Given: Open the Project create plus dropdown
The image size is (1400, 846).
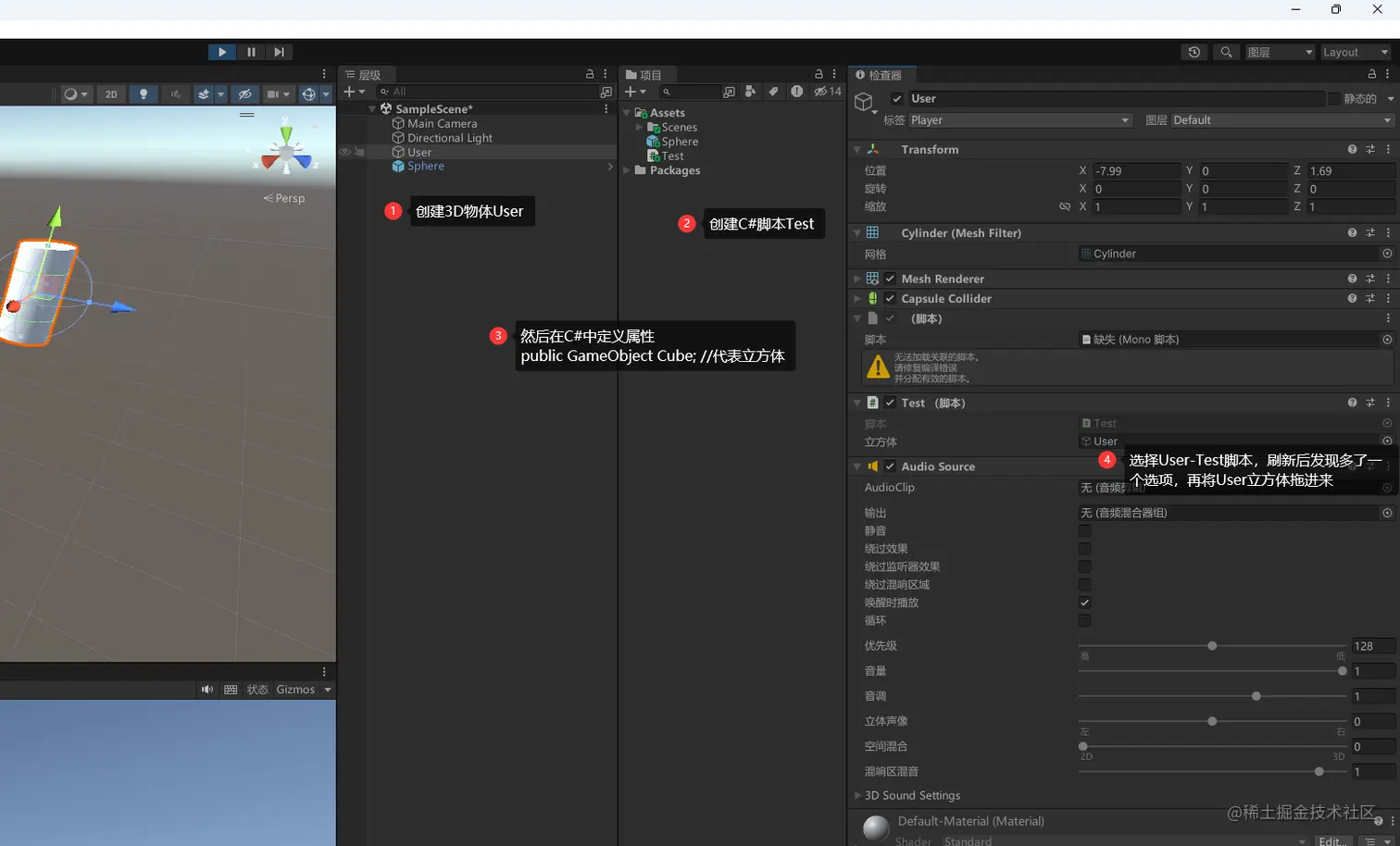Looking at the screenshot, I should pos(635,92).
